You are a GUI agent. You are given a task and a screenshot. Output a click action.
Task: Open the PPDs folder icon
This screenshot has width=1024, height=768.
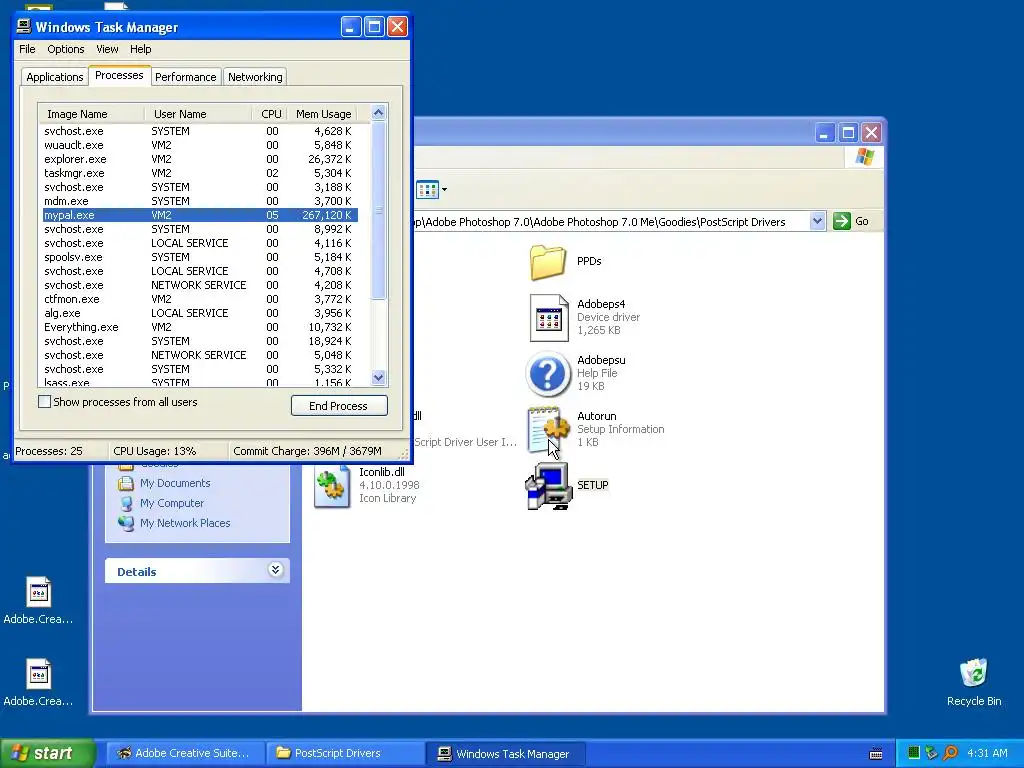pos(547,262)
